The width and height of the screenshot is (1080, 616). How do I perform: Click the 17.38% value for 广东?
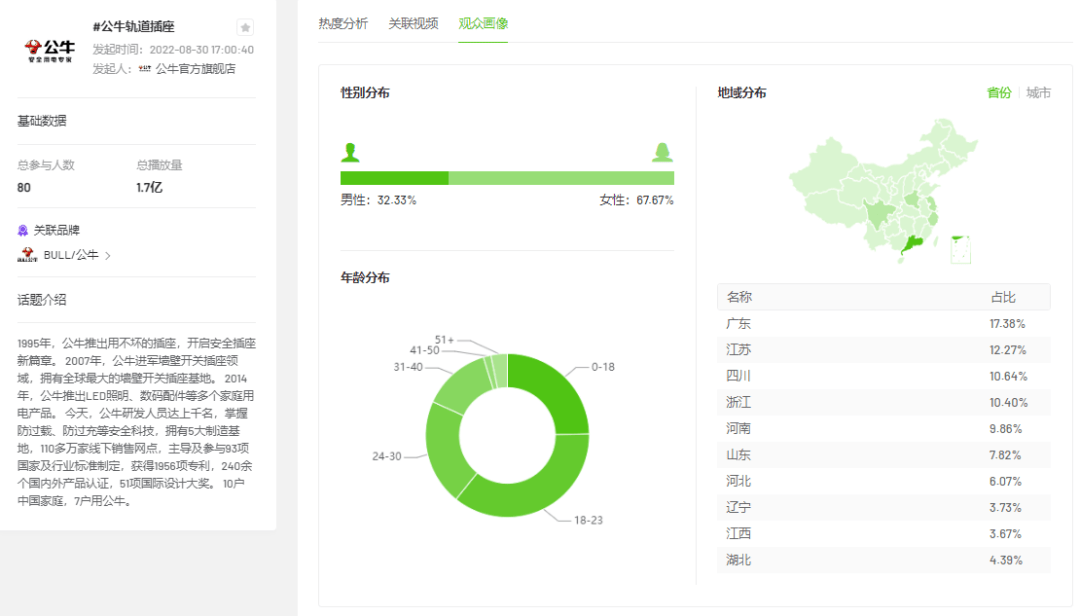[1008, 323]
